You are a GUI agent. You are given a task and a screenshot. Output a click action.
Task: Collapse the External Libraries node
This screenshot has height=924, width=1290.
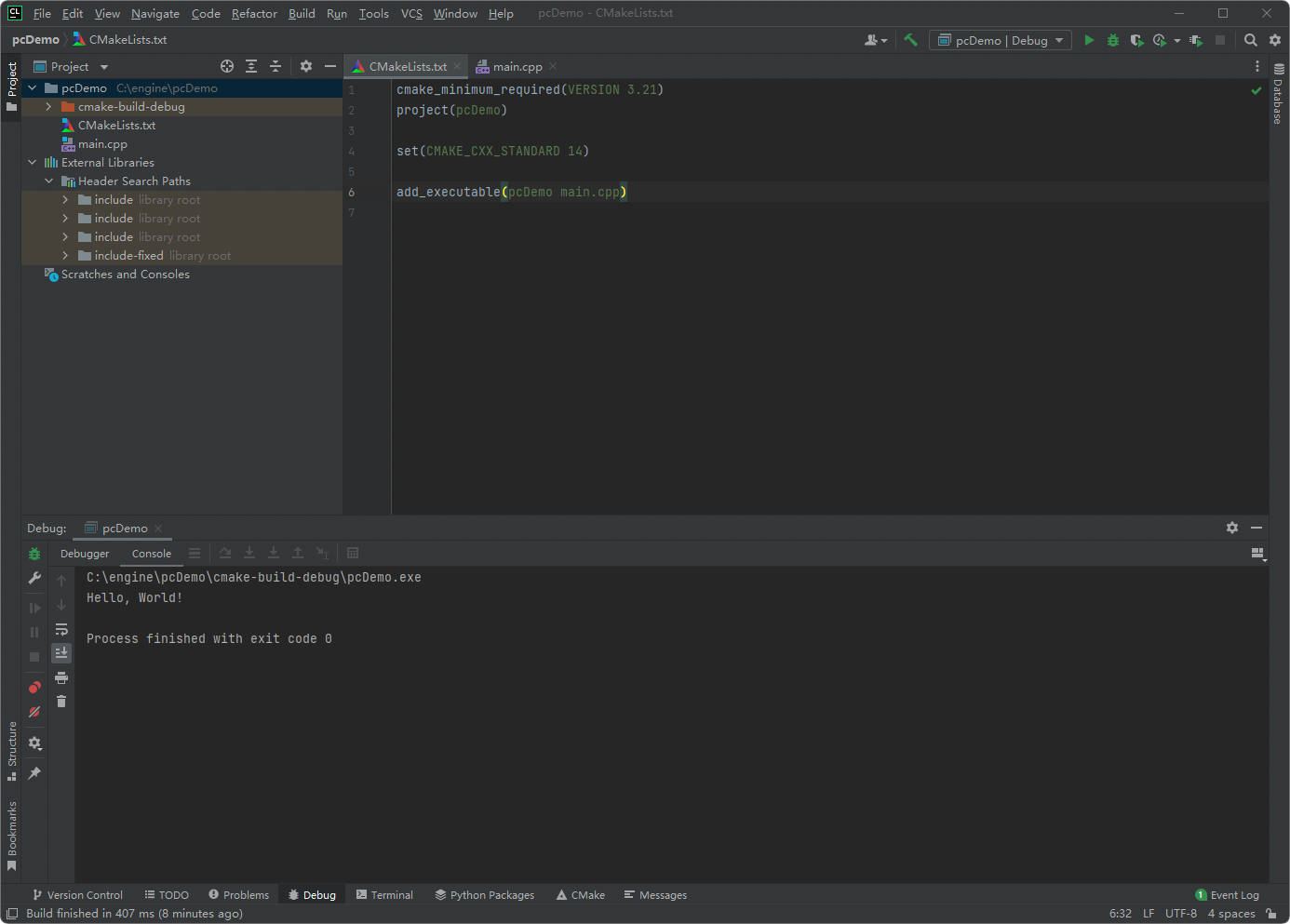point(33,163)
